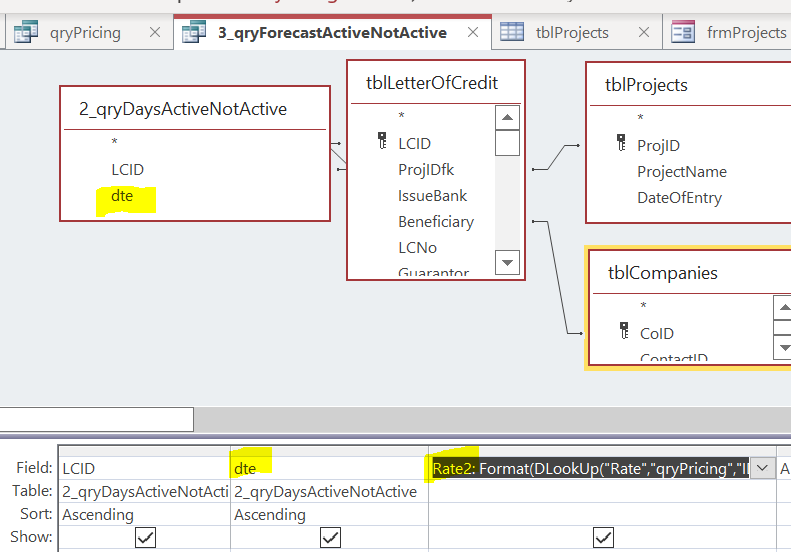Uncheck Show checkbox for Rate2 column
Viewport: 791px width, 552px height.
(x=603, y=537)
